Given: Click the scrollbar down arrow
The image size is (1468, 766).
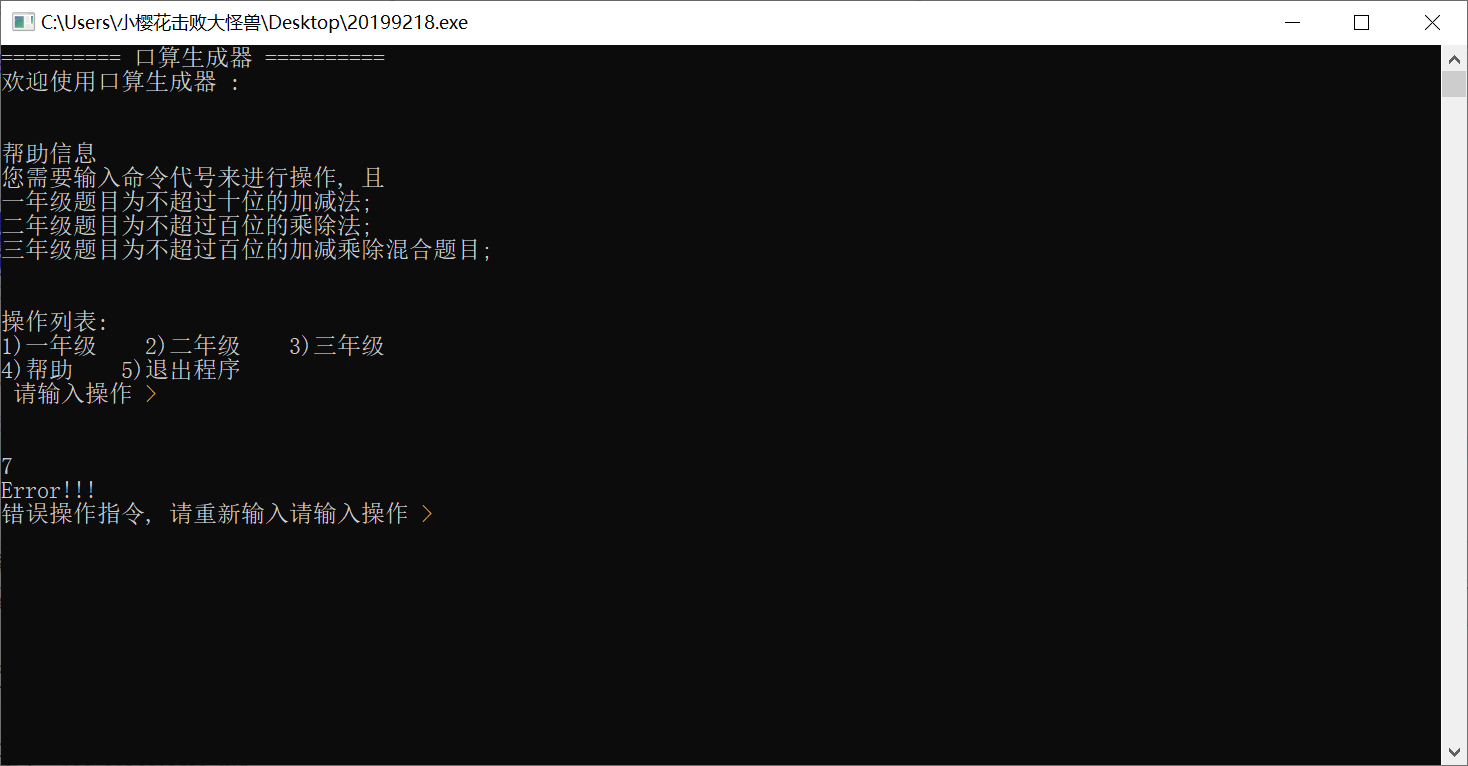Looking at the screenshot, I should pos(1454,751).
